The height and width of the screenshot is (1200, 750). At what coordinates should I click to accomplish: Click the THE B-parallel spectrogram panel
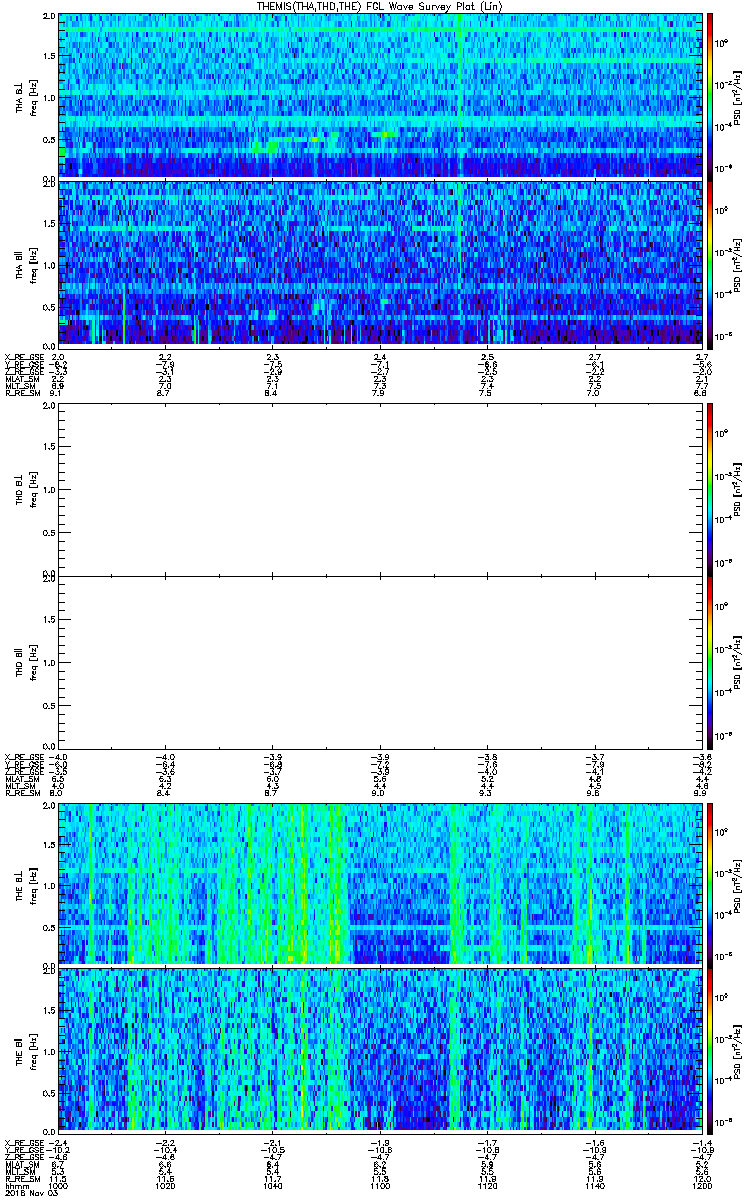pyautogui.click(x=380, y=1050)
